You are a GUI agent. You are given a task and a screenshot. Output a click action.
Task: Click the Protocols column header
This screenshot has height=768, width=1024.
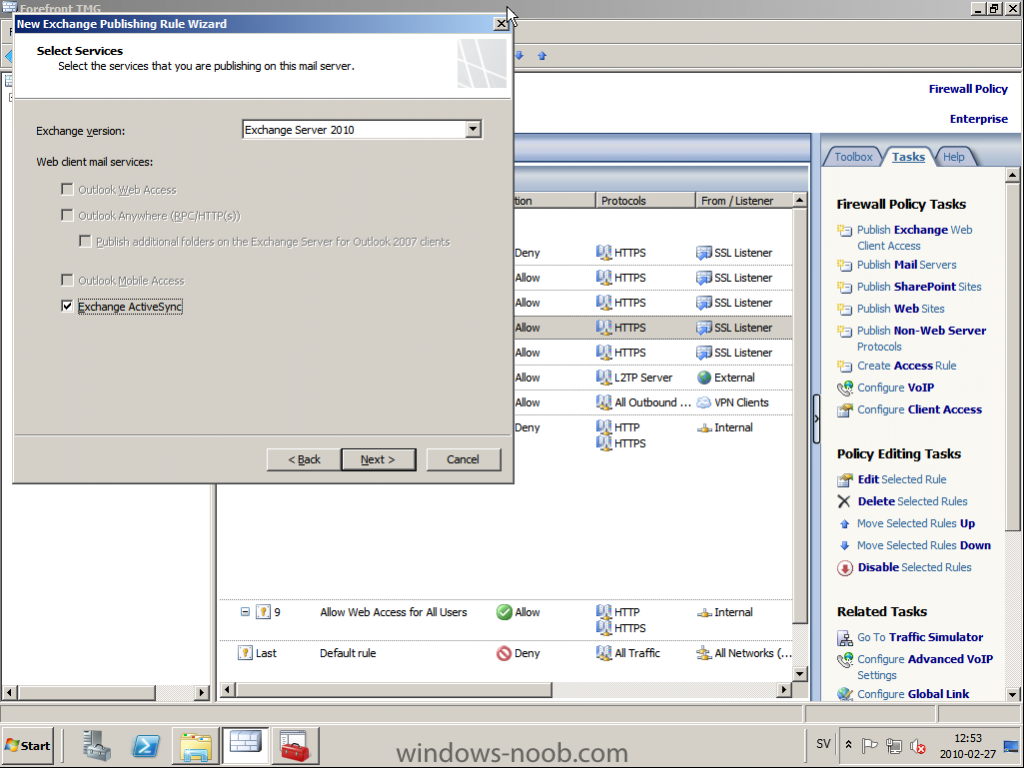(x=645, y=200)
